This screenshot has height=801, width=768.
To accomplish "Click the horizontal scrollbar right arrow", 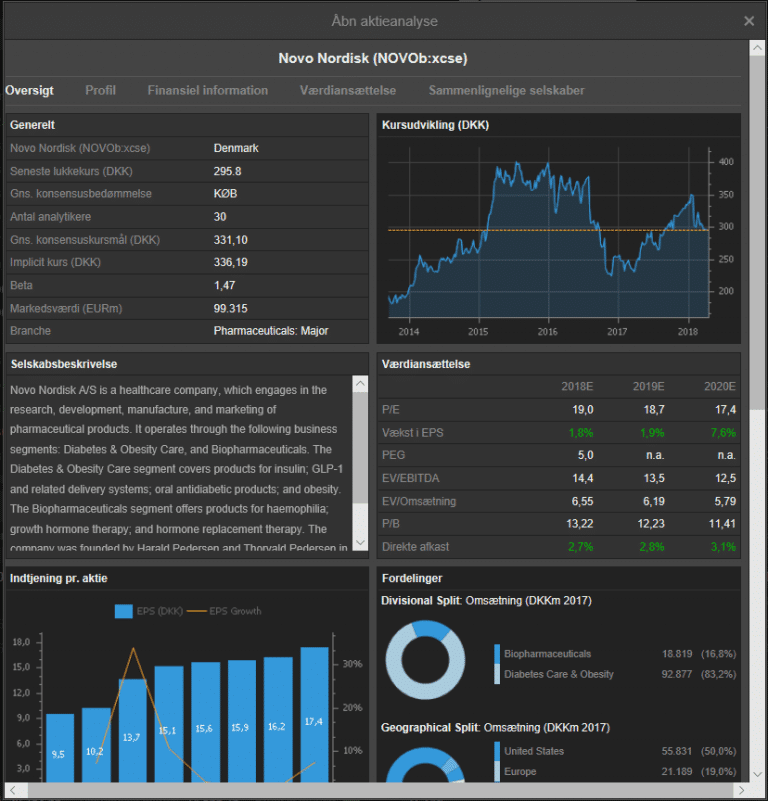I will tap(741, 790).
